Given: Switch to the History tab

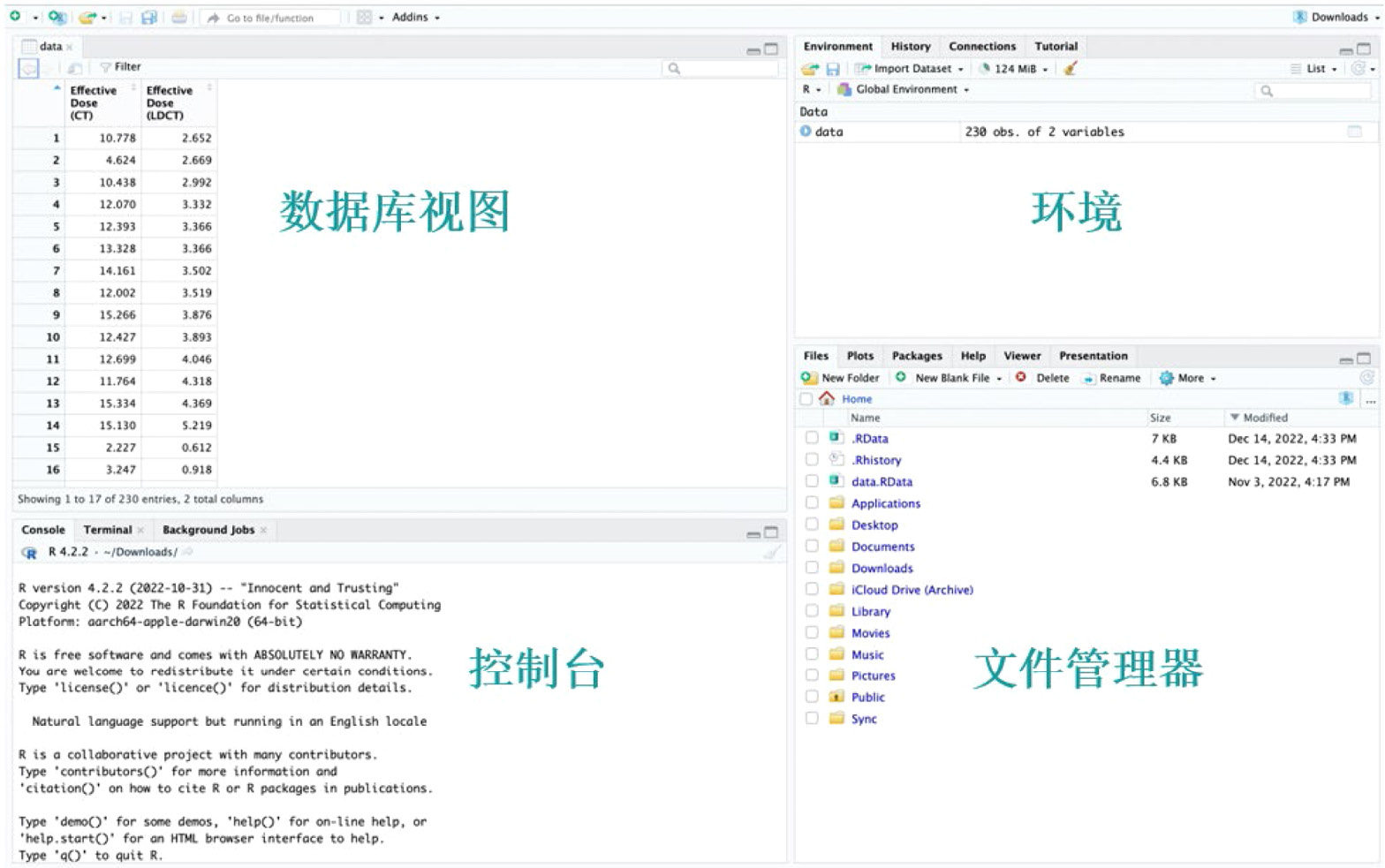Looking at the screenshot, I should coord(910,47).
